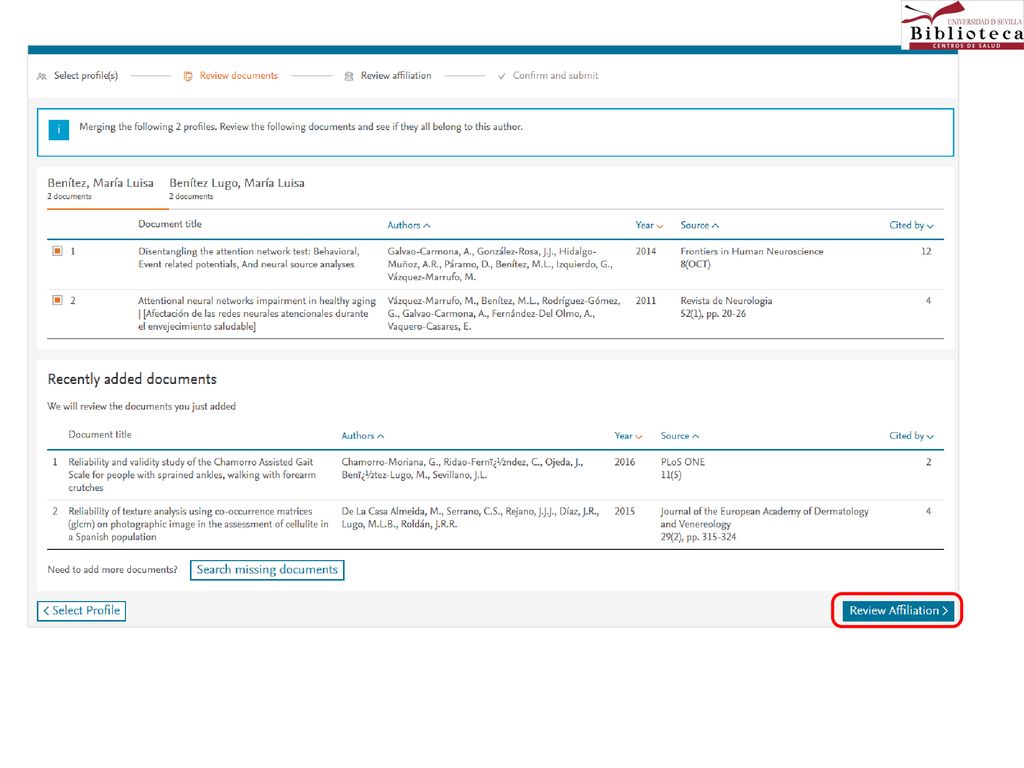
Task: Sort upper table by Year
Action: click(649, 225)
